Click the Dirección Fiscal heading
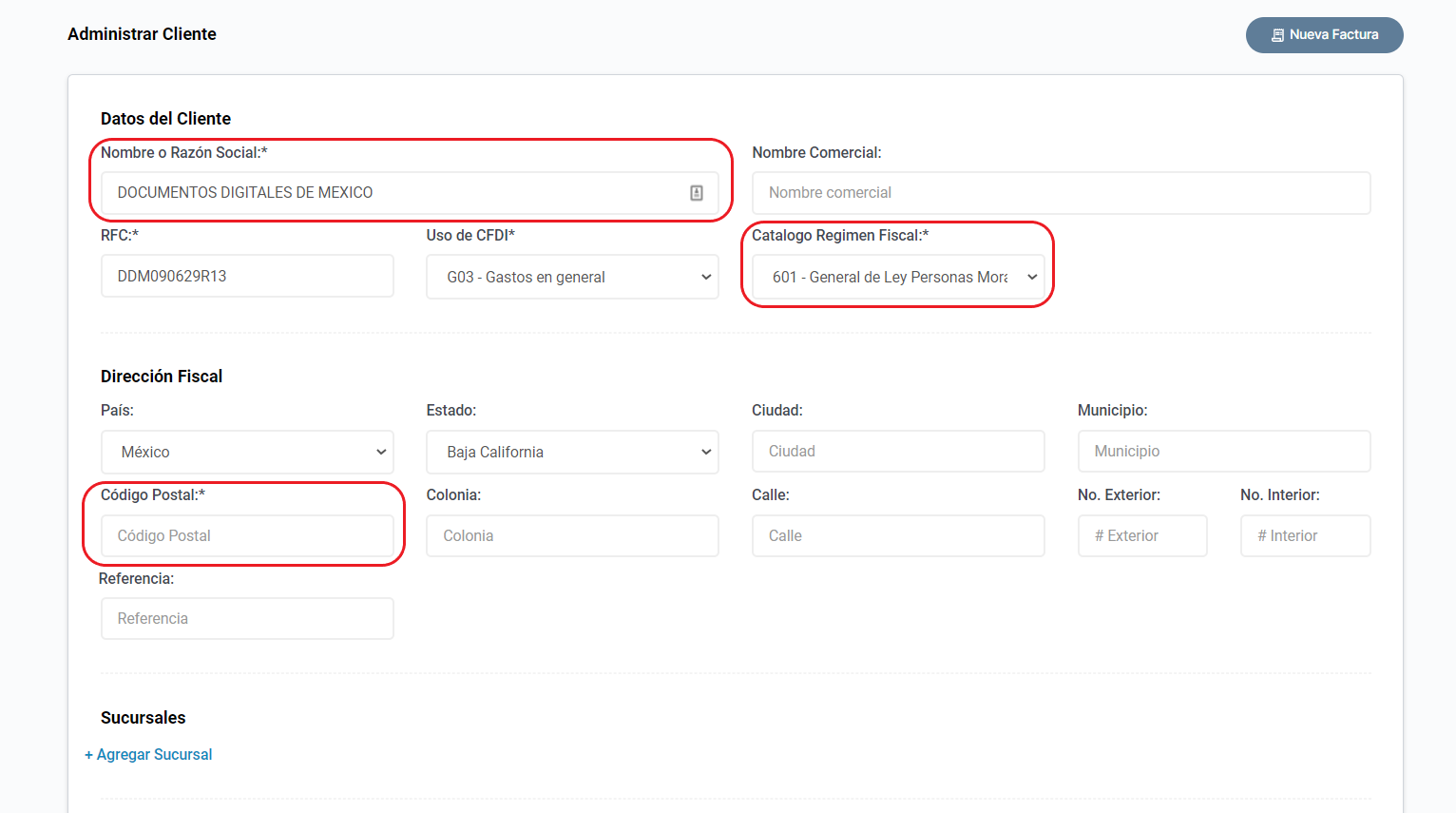The height and width of the screenshot is (813, 1456). [x=162, y=377]
